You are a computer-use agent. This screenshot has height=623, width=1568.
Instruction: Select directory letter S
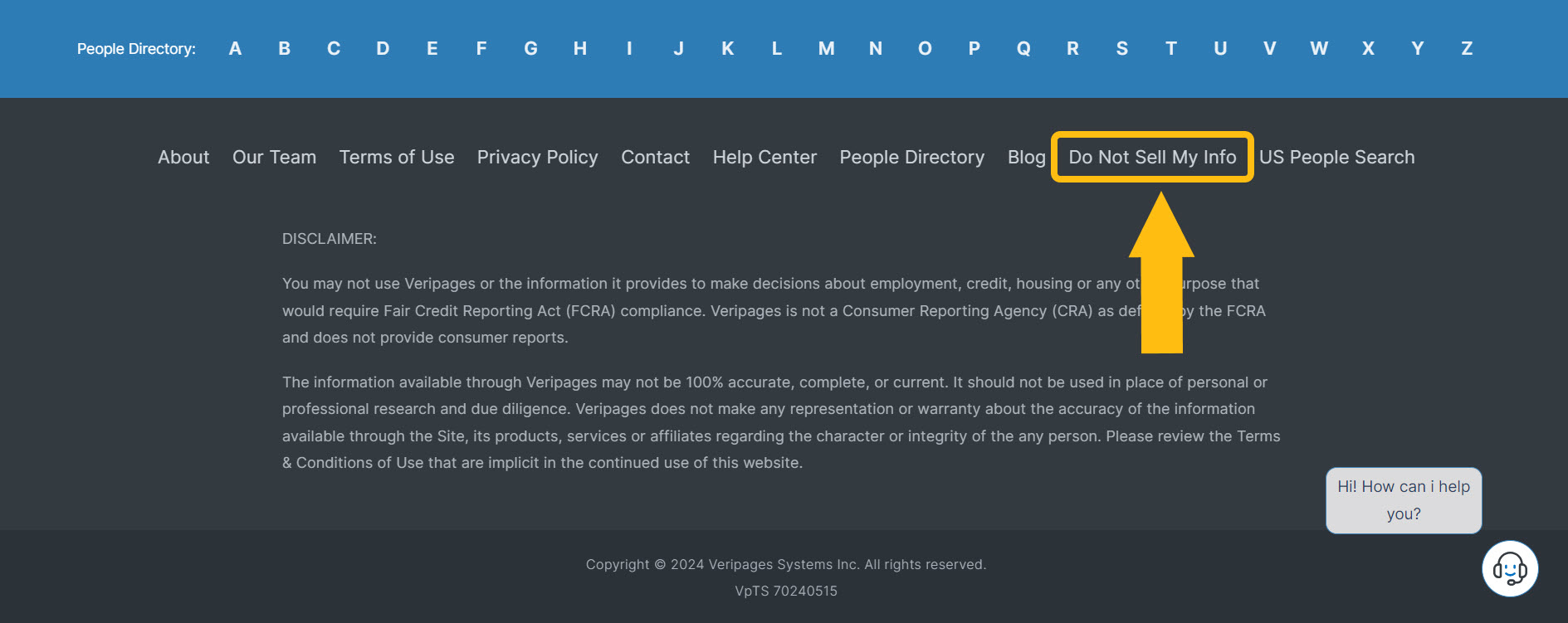pyautogui.click(x=1121, y=49)
